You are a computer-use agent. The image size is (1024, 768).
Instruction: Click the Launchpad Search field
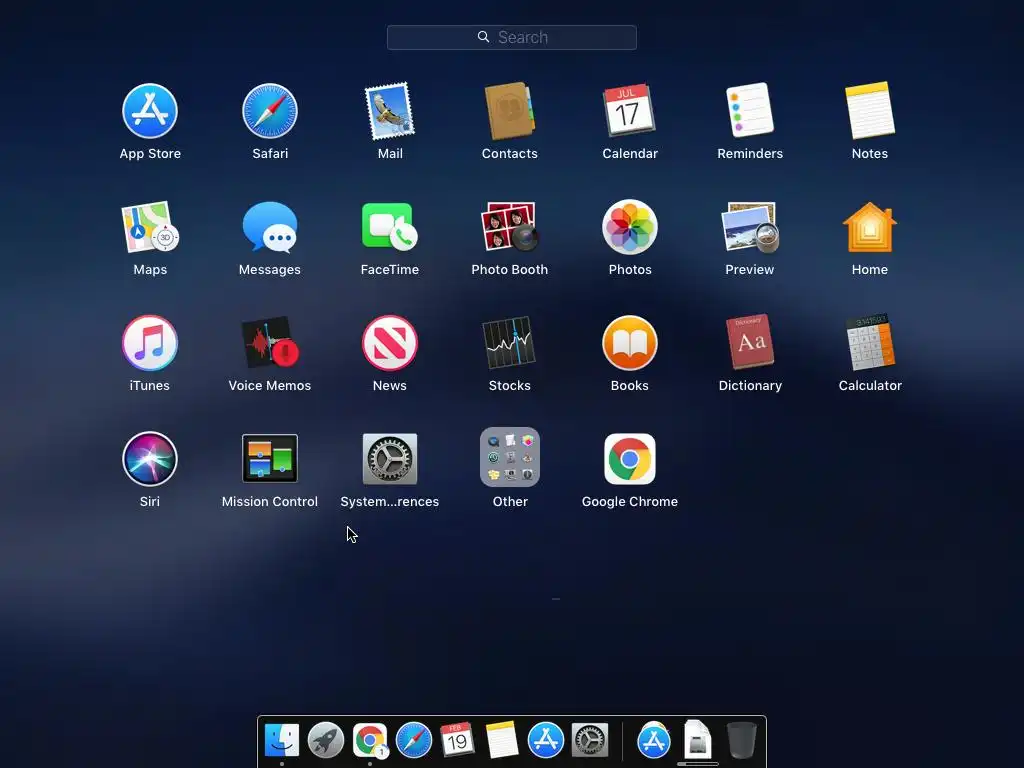511,37
